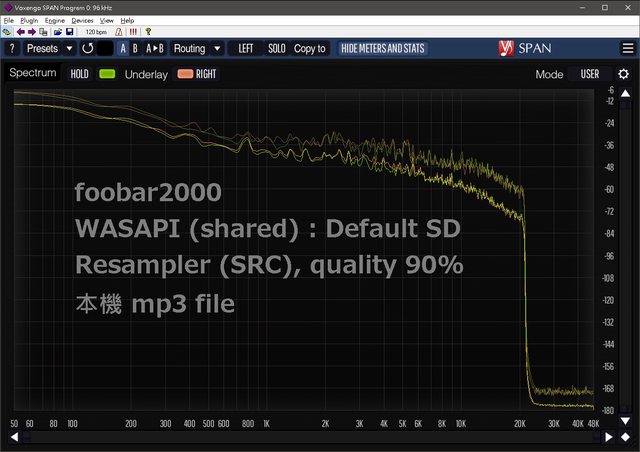Click the red panic exclamation icon
The height and width of the screenshot is (452, 640).
pyautogui.click(x=133, y=32)
